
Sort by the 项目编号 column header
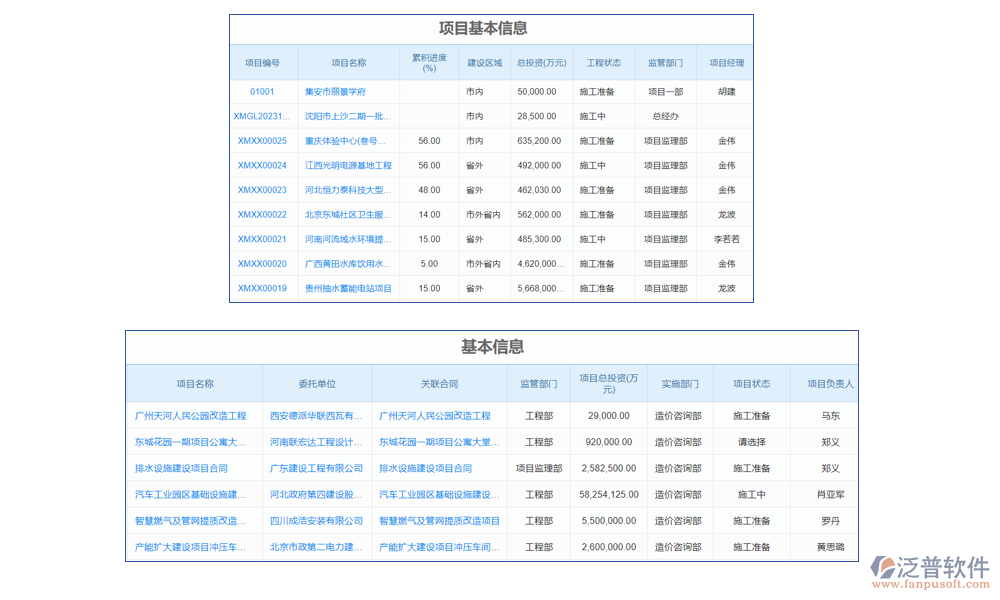pyautogui.click(x=262, y=62)
